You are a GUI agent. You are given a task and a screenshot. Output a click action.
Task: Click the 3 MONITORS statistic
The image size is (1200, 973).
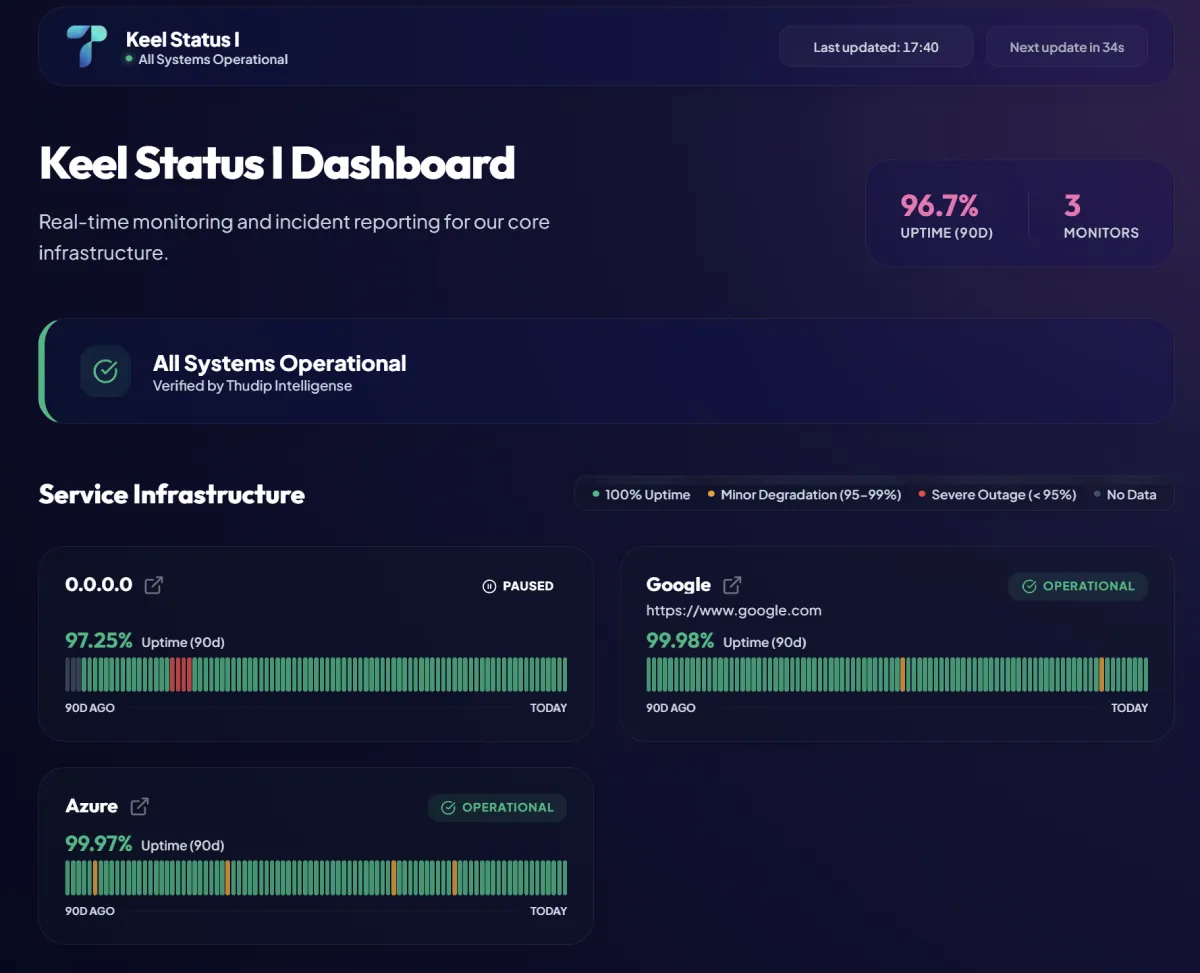[x=1101, y=216]
